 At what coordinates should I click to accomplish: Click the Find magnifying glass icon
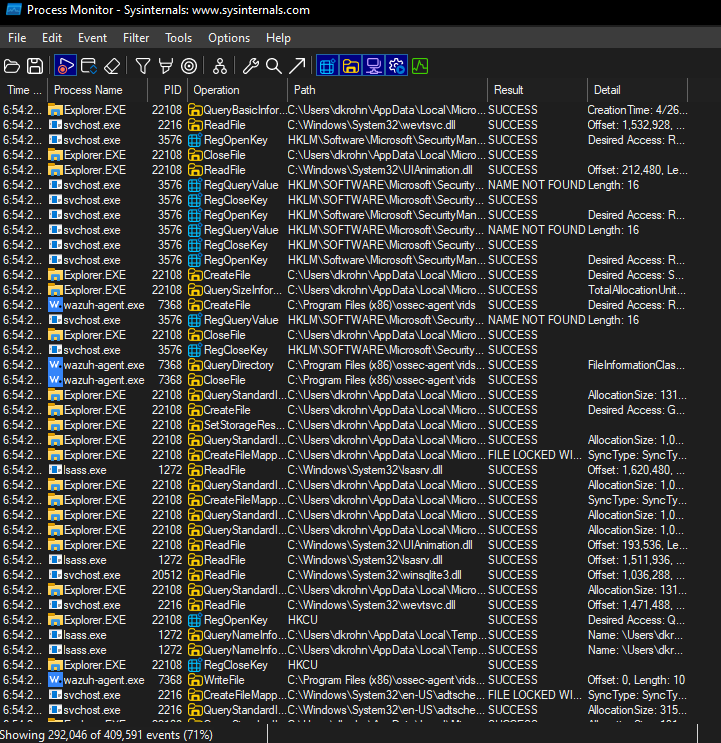(273, 66)
